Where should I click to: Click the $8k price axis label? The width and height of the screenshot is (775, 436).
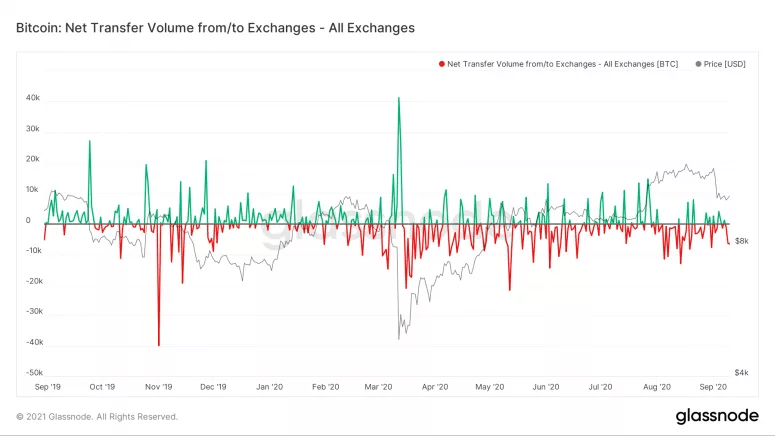pyautogui.click(x=743, y=241)
